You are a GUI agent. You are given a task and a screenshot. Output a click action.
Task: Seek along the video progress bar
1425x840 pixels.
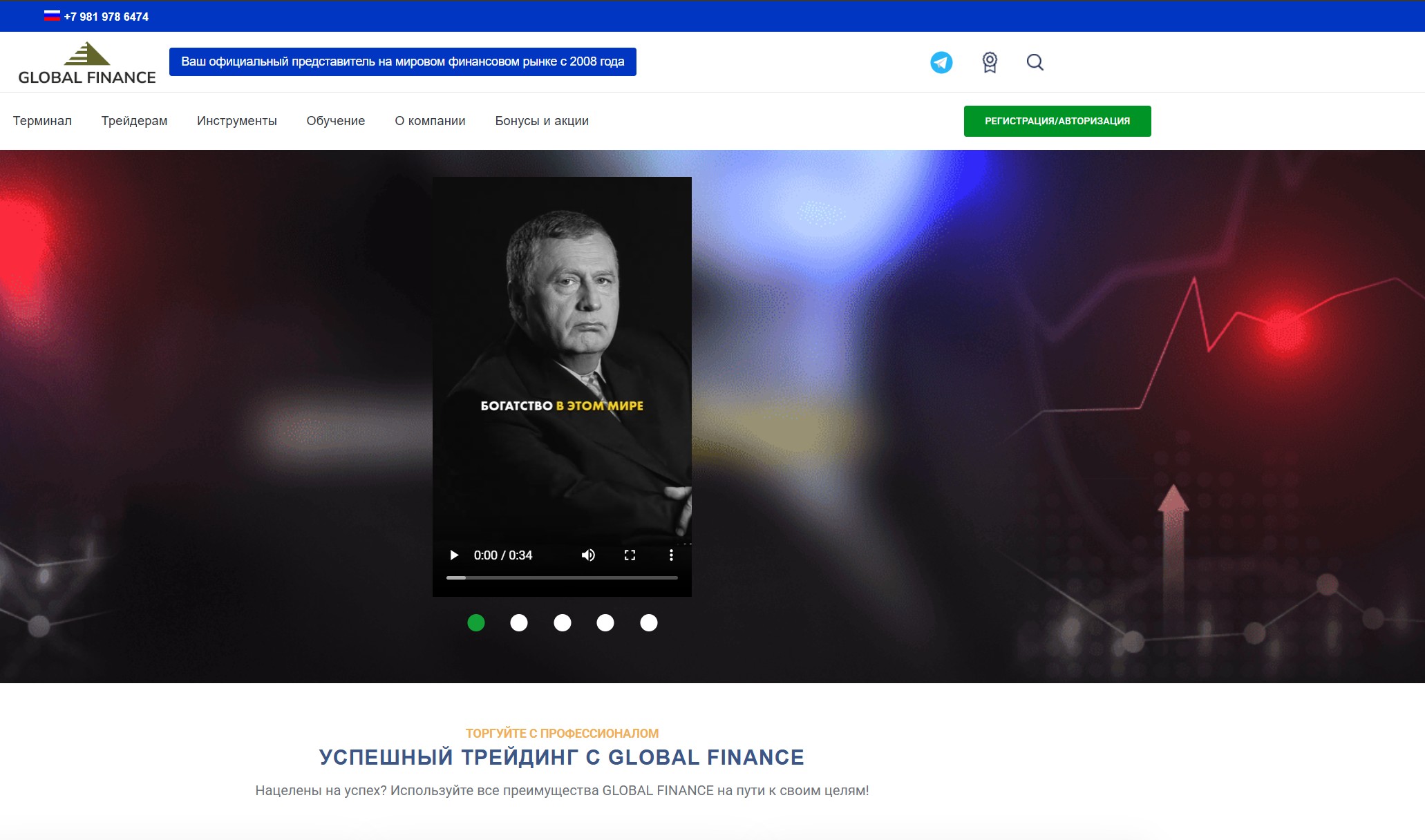pos(562,577)
